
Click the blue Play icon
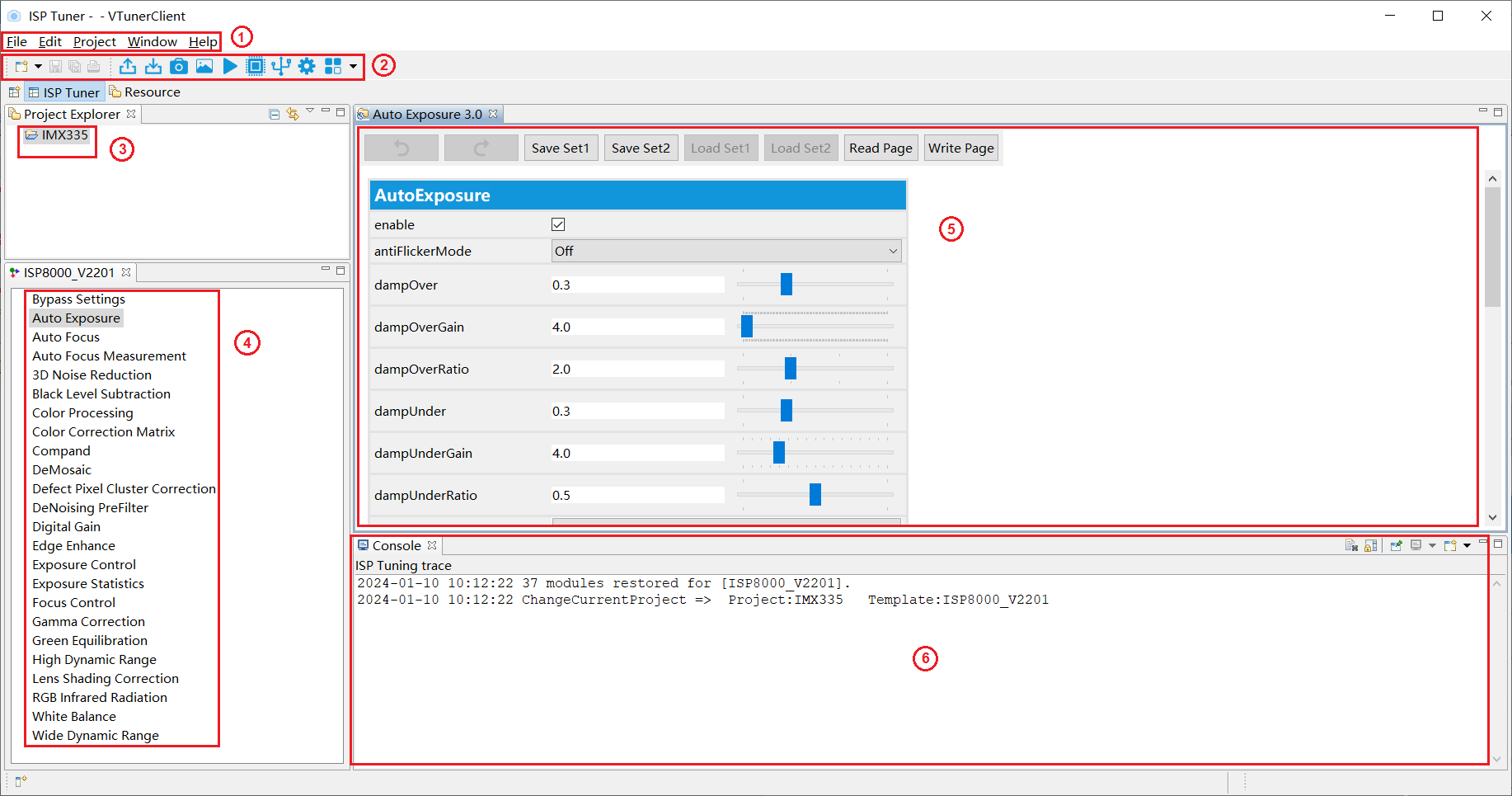230,66
